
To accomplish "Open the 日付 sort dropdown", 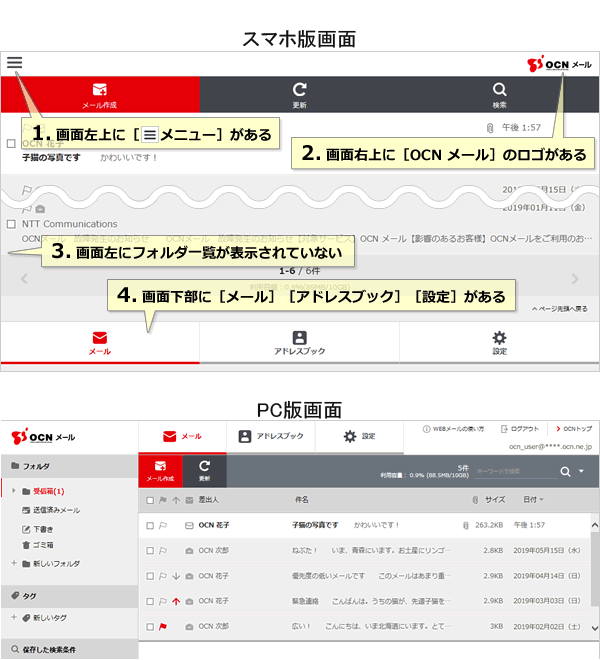I will (x=533, y=500).
